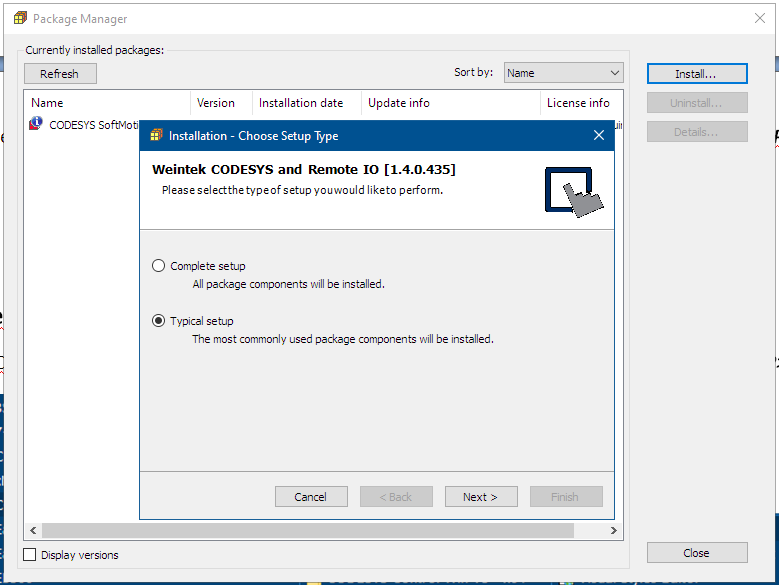Viewport: 779px width, 585px height.
Task: Click the Refresh button
Action: (60, 73)
